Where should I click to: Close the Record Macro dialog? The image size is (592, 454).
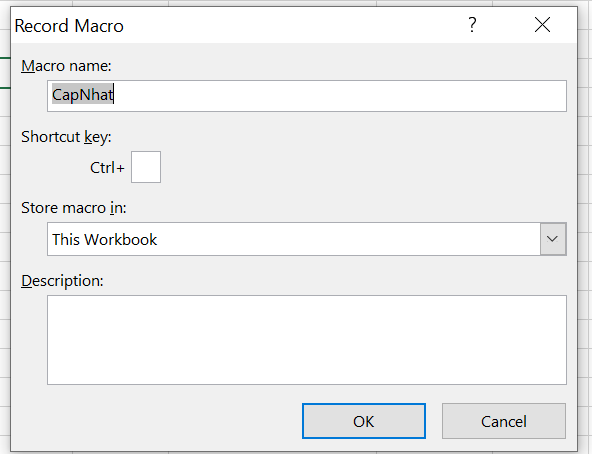[542, 25]
